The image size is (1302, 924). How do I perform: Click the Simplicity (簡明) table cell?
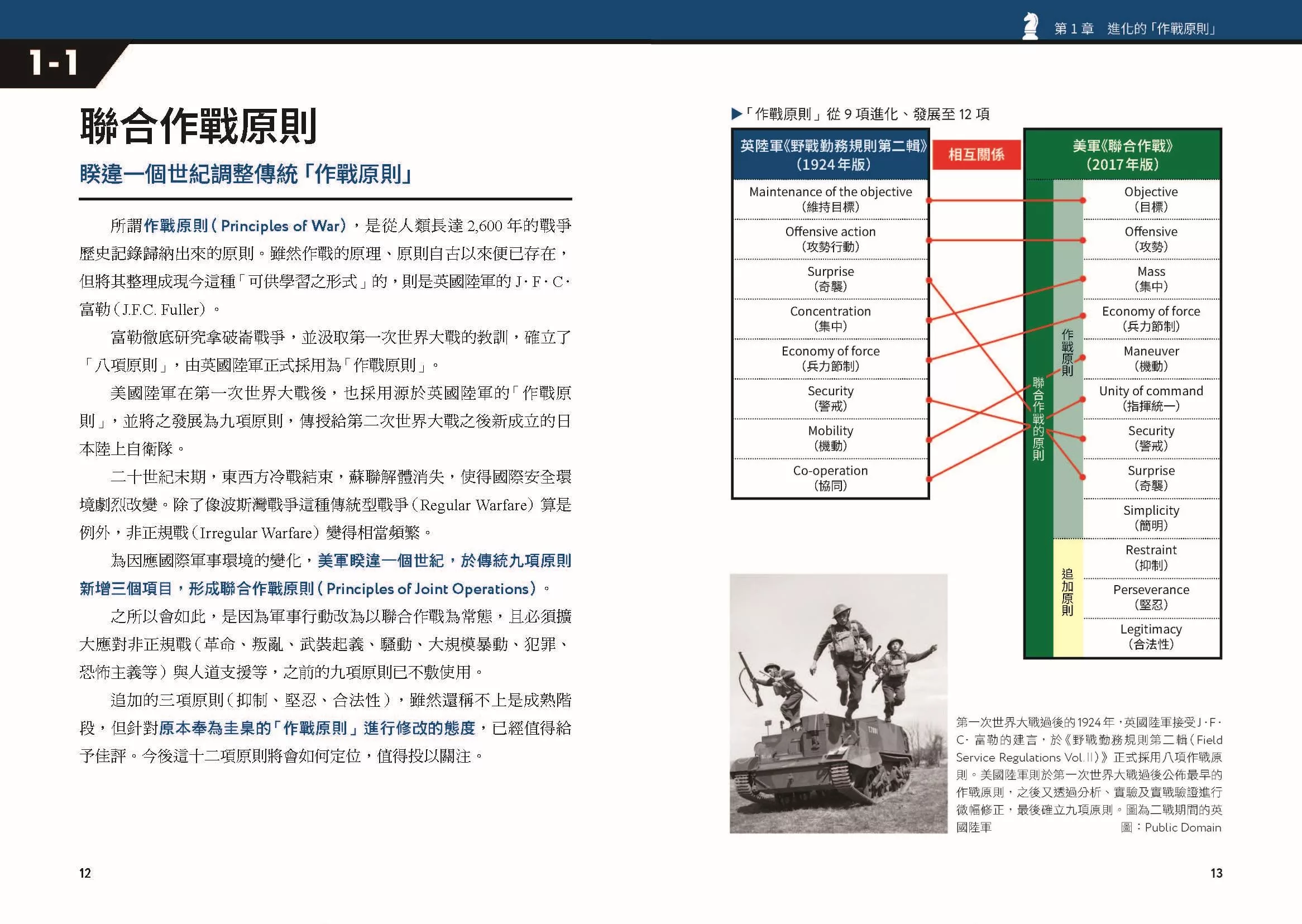click(1151, 518)
